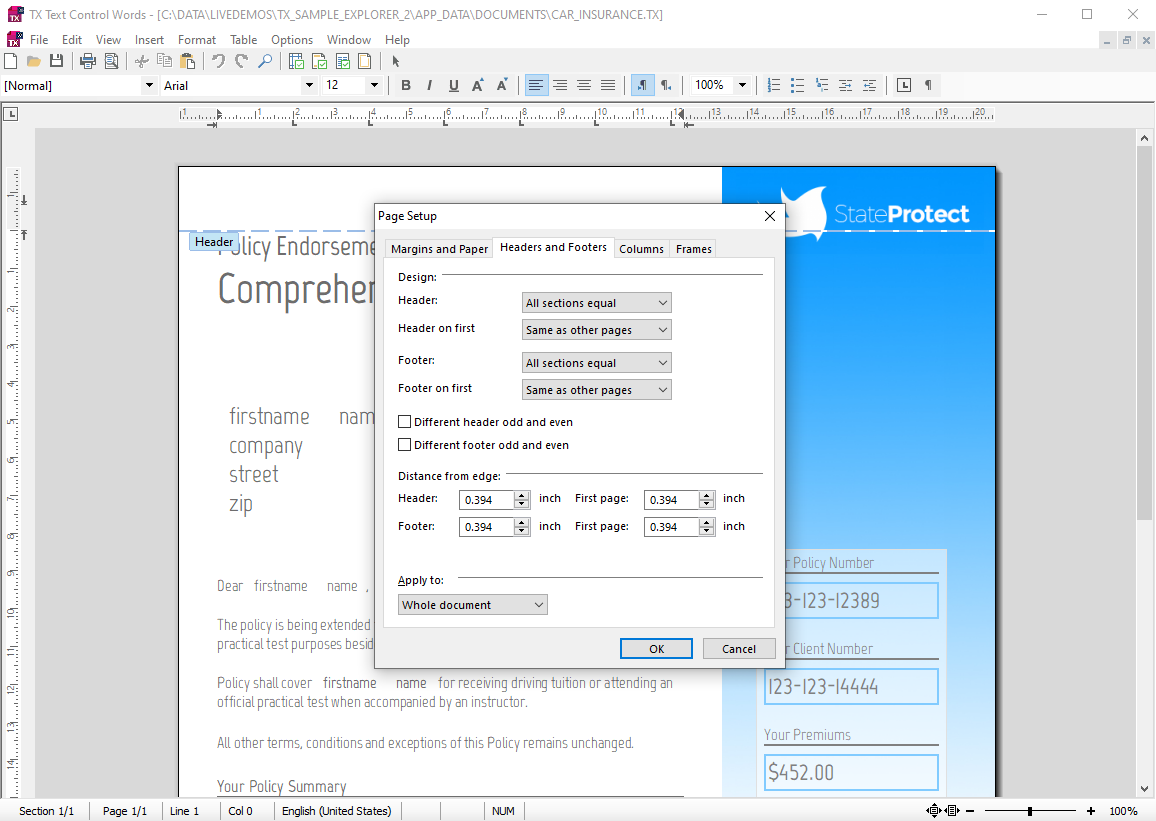This screenshot has height=821, width=1156.
Task: Insert a text frame using the L icon
Action: (905, 85)
